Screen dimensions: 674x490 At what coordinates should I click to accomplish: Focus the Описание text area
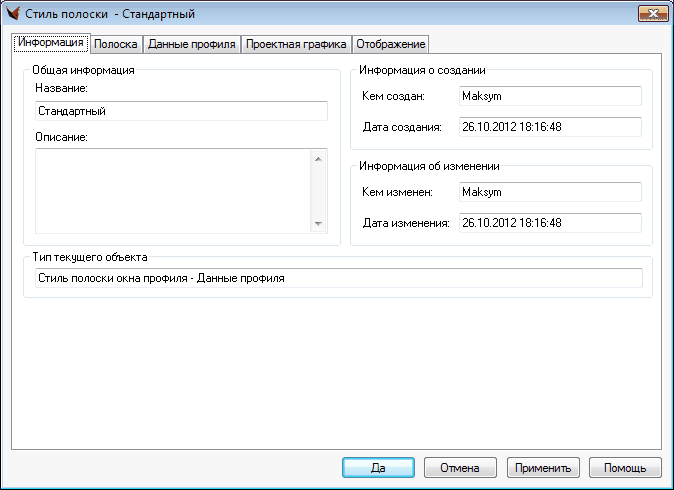(172, 191)
